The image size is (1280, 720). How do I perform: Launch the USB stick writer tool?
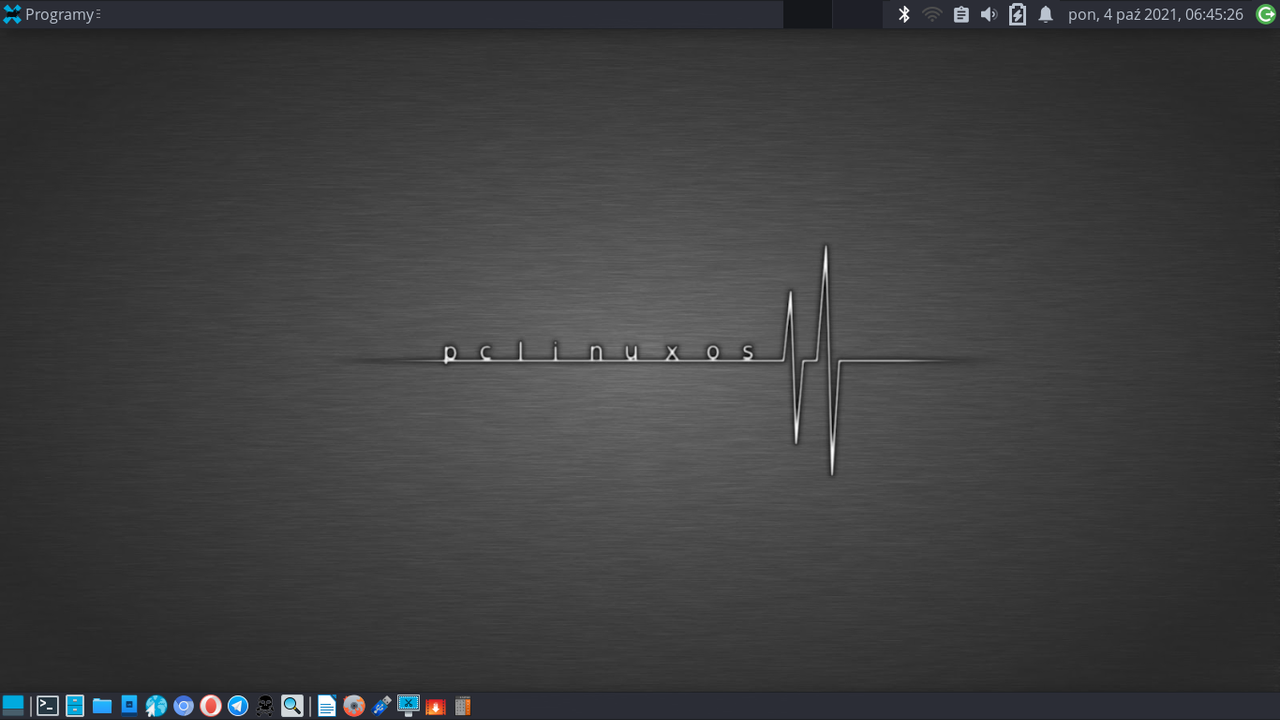tap(381, 706)
